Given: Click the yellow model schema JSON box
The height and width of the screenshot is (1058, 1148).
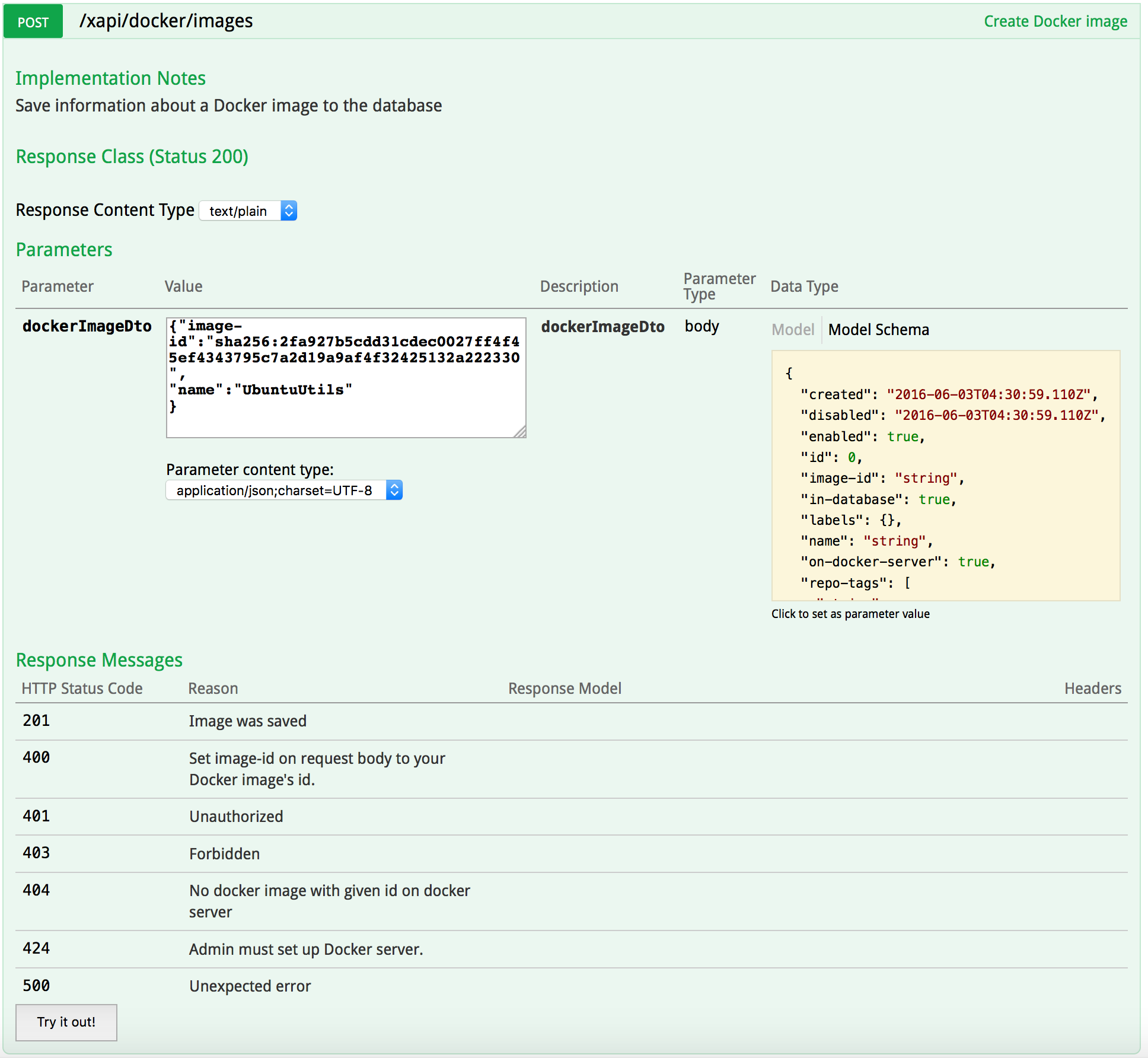Looking at the screenshot, I should 945,476.
